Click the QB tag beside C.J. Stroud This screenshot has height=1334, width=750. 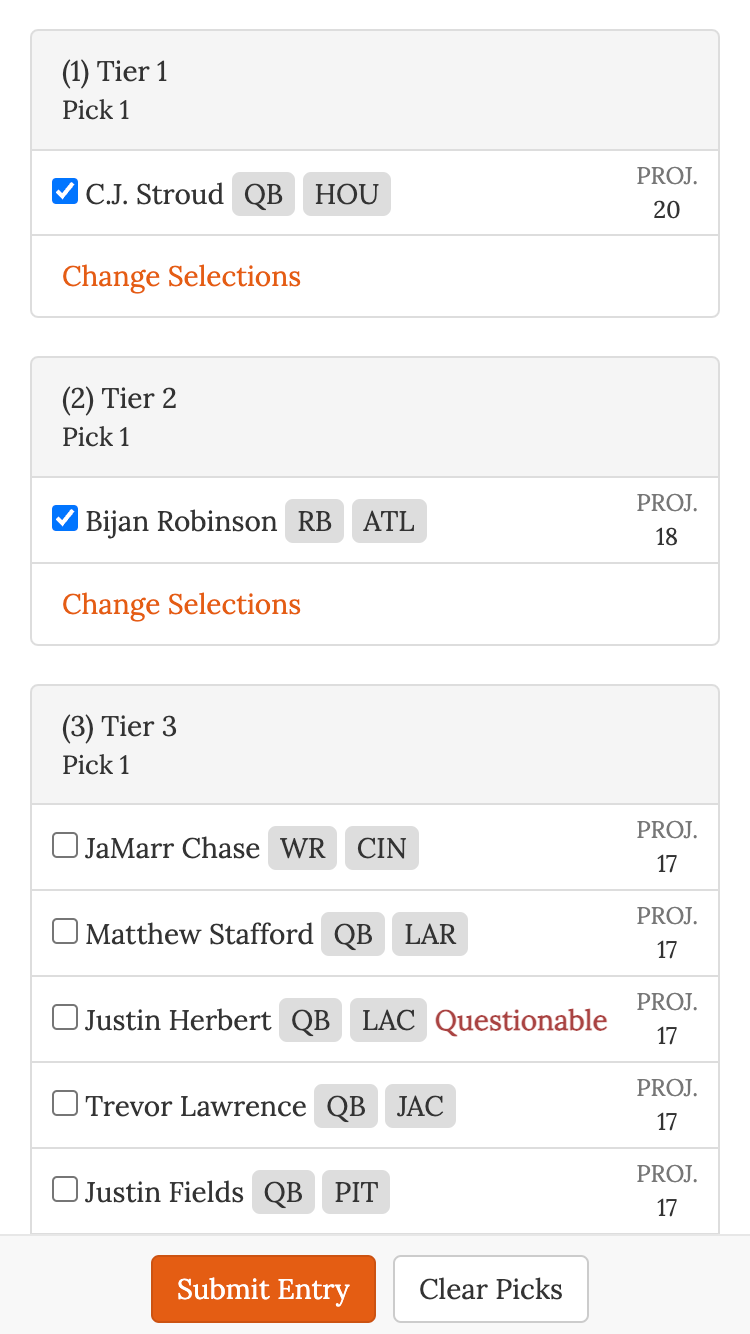[x=263, y=194]
